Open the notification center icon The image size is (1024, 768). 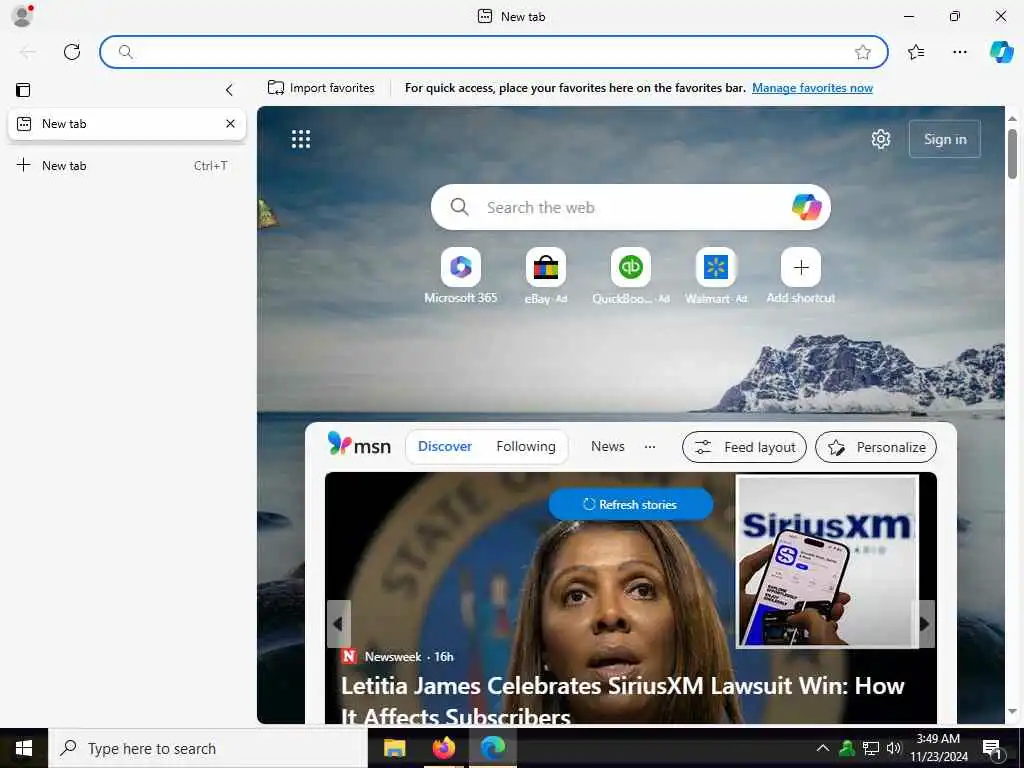click(x=992, y=748)
